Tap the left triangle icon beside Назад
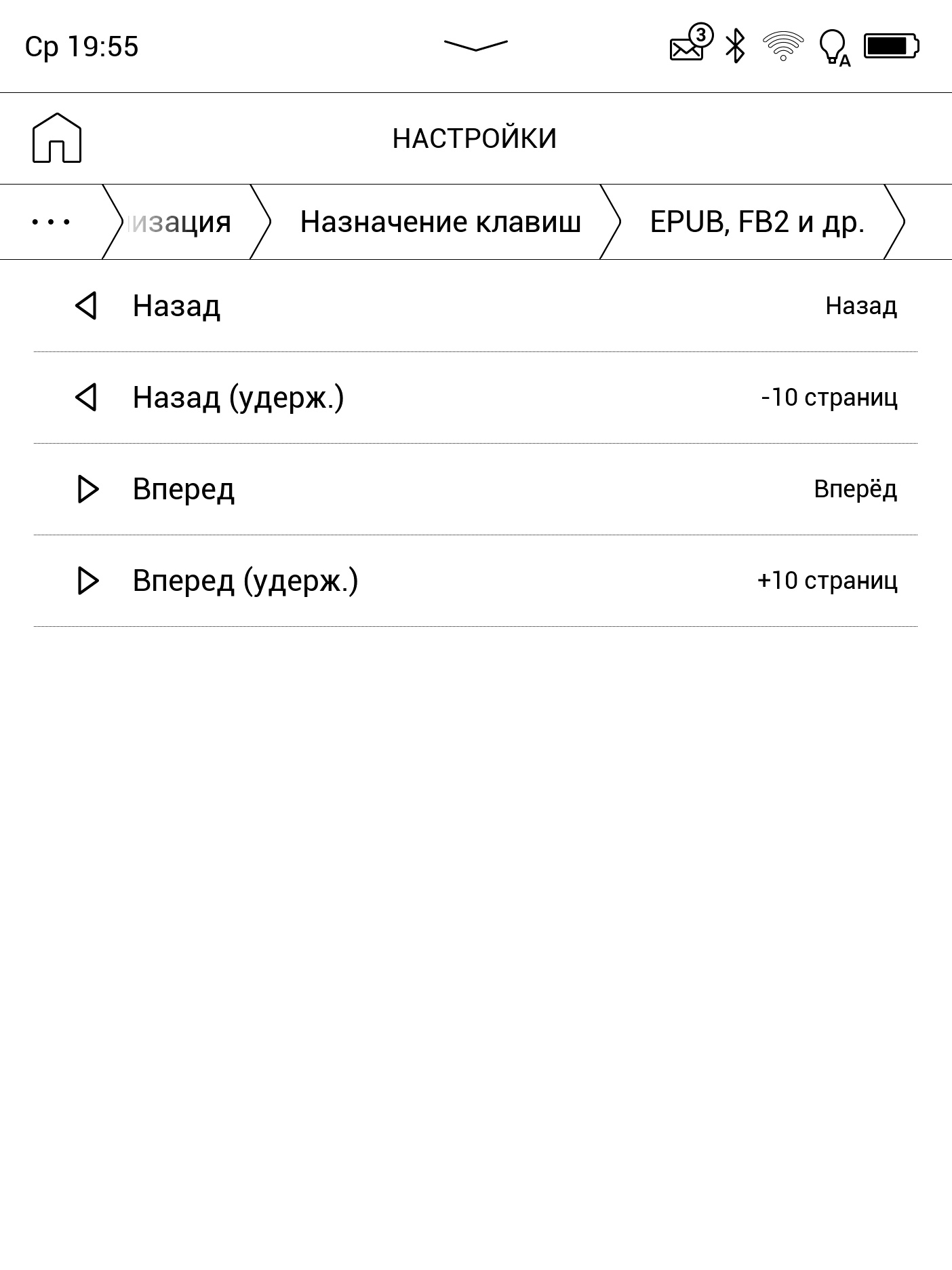Viewport: 952px width, 1270px height. pyautogui.click(x=86, y=306)
